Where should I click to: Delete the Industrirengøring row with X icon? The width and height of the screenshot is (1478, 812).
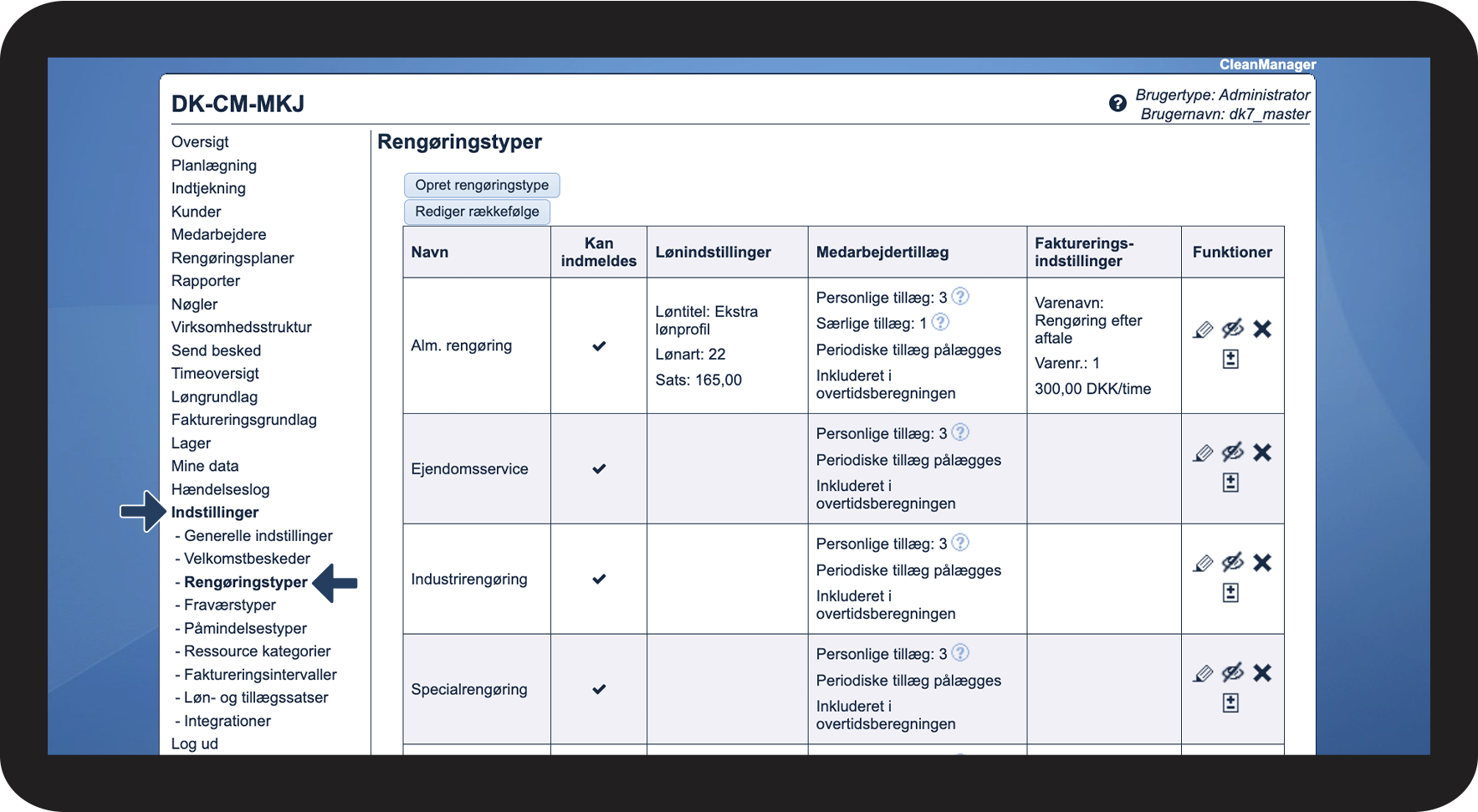1262,563
